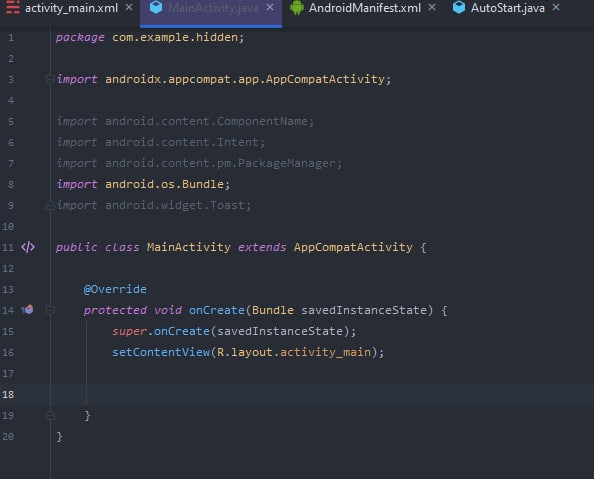The height and width of the screenshot is (479, 594).
Task: Click the @Override annotation
Action: pos(115,290)
